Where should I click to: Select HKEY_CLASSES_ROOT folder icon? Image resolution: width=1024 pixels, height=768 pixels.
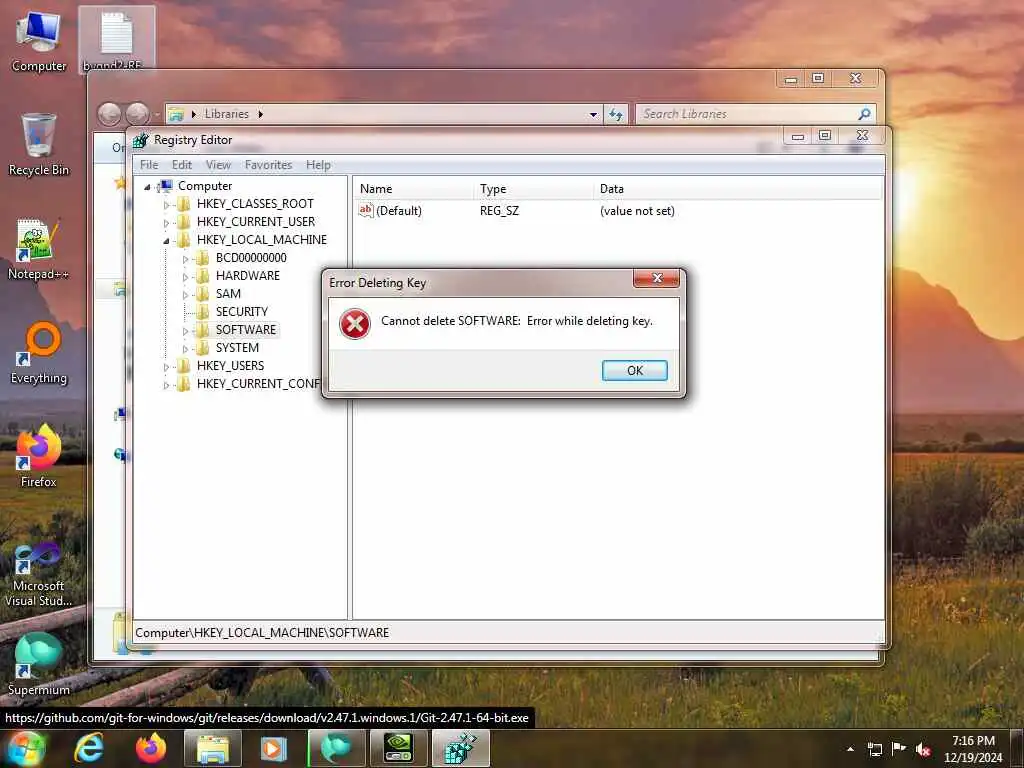(184, 204)
